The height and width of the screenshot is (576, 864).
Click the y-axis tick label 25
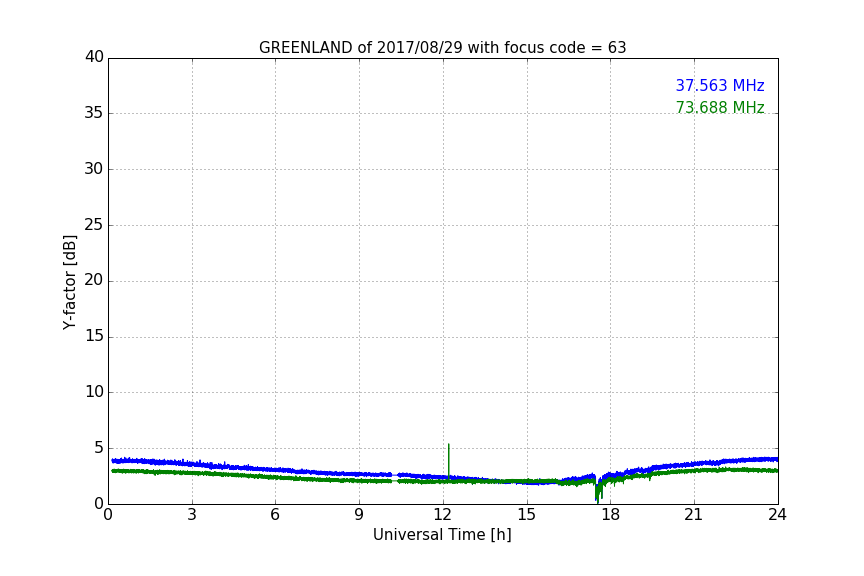94,225
